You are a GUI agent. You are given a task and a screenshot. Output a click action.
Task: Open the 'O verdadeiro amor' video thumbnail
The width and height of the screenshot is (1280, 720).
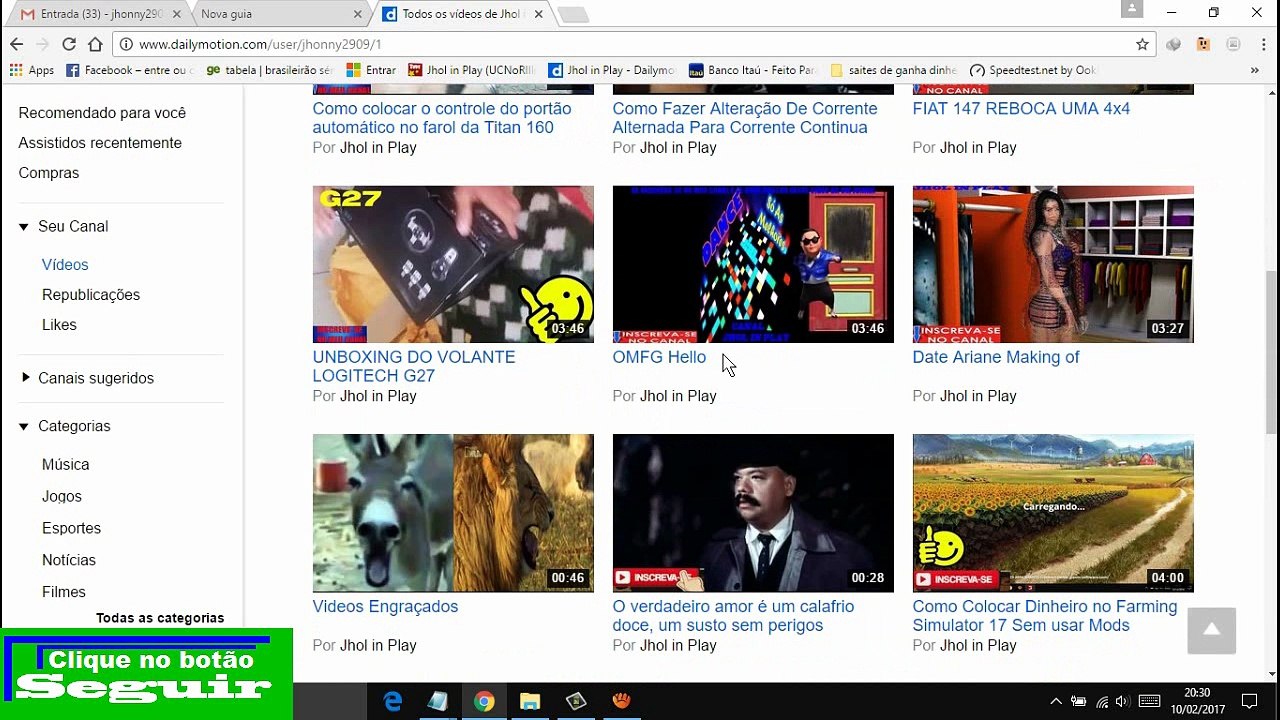[x=753, y=513]
